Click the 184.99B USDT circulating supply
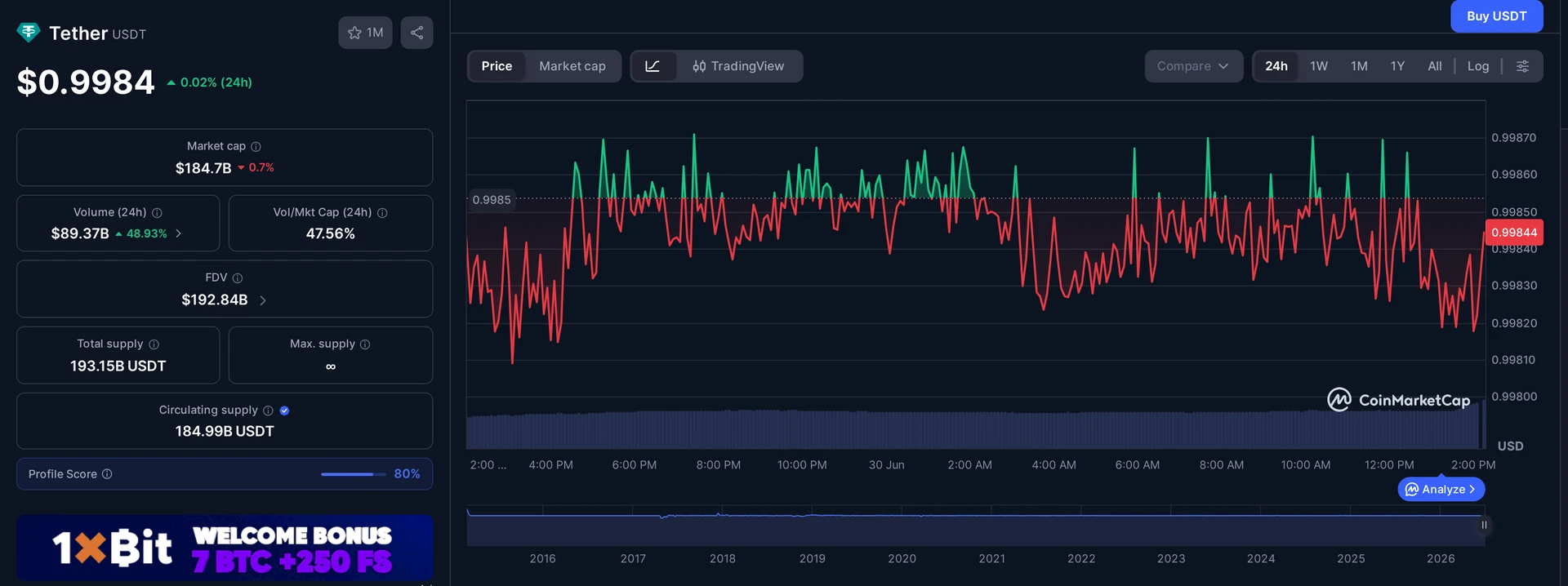Screen dimensions: 1568x586 [x=225, y=431]
